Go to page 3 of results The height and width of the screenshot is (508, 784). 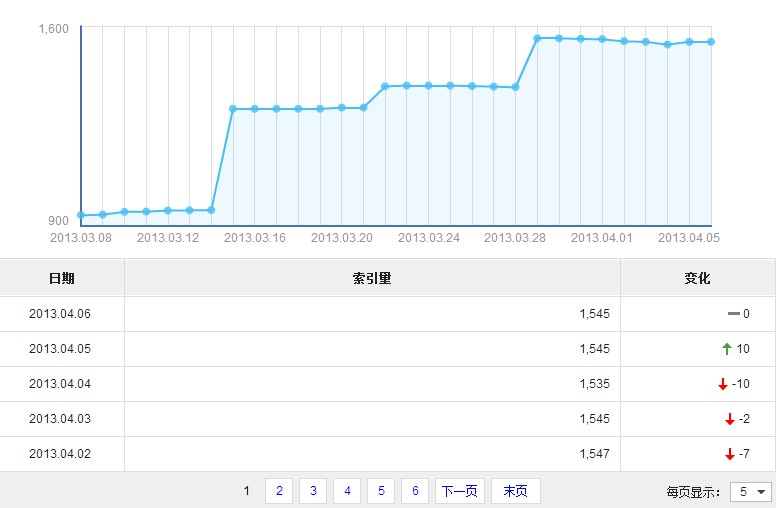click(x=313, y=491)
